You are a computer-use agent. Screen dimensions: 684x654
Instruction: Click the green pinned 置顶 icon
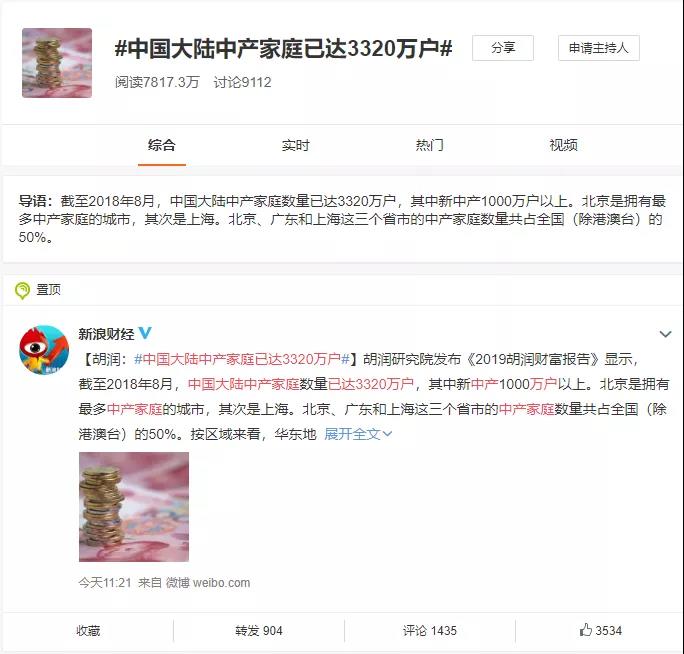point(22,290)
